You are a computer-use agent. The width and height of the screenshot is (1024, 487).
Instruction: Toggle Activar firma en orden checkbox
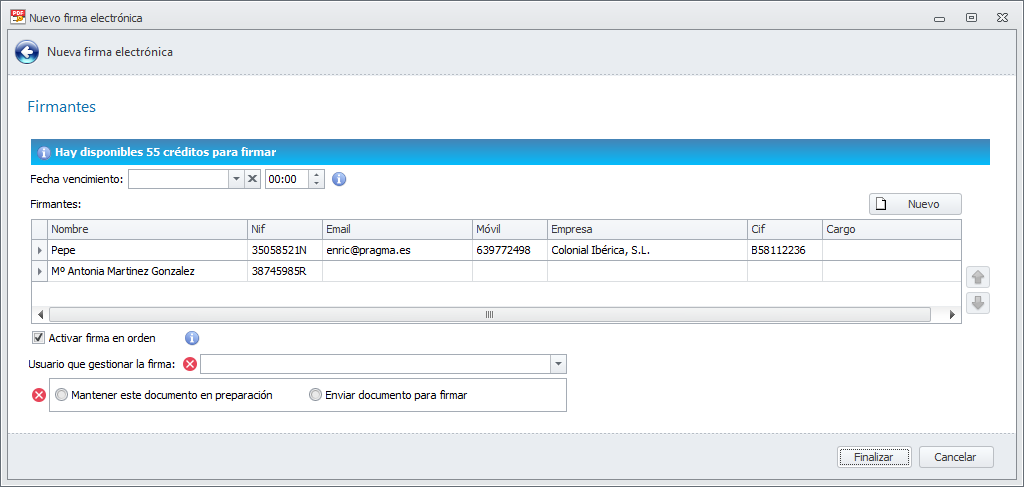[x=39, y=338]
